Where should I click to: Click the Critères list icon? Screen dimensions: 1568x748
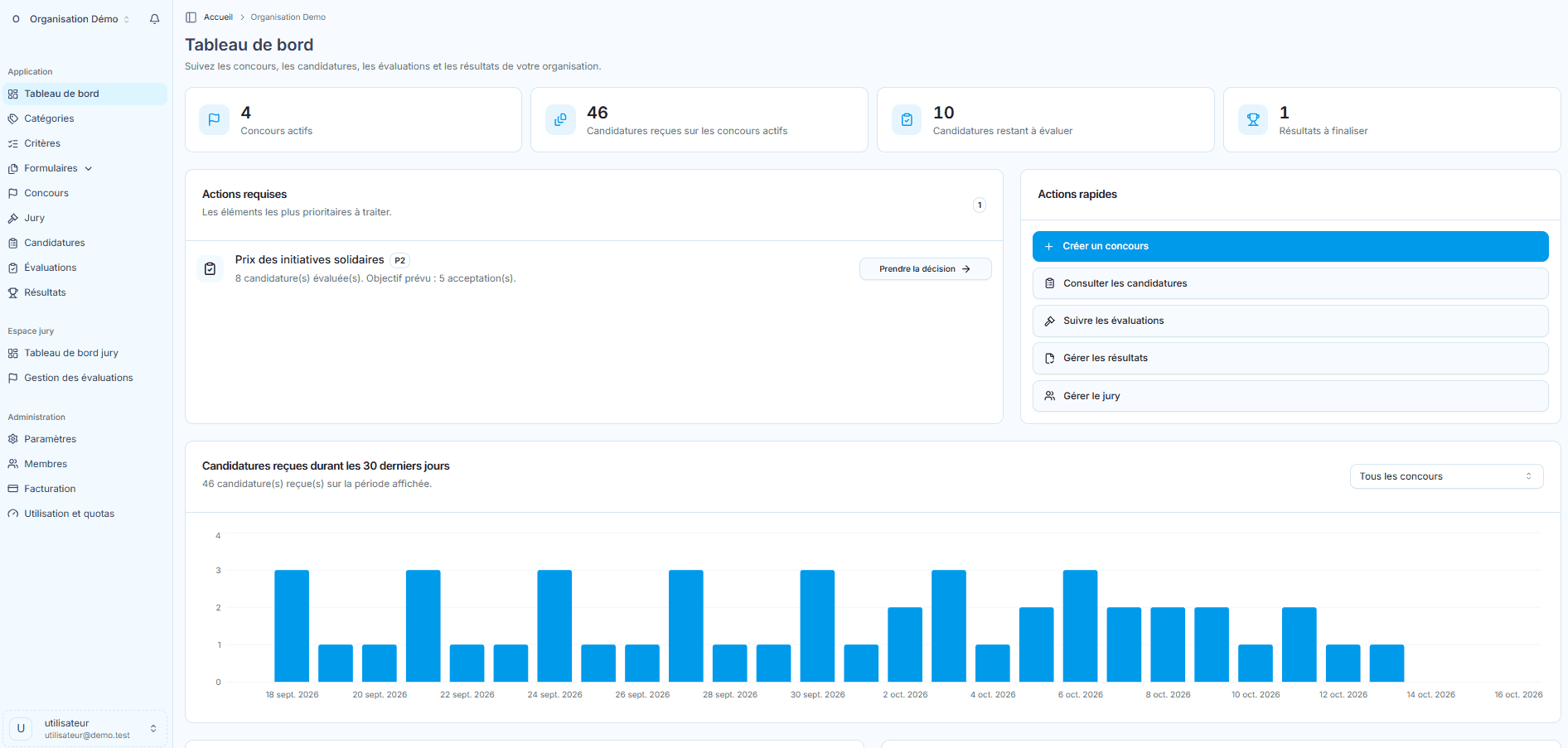click(13, 143)
